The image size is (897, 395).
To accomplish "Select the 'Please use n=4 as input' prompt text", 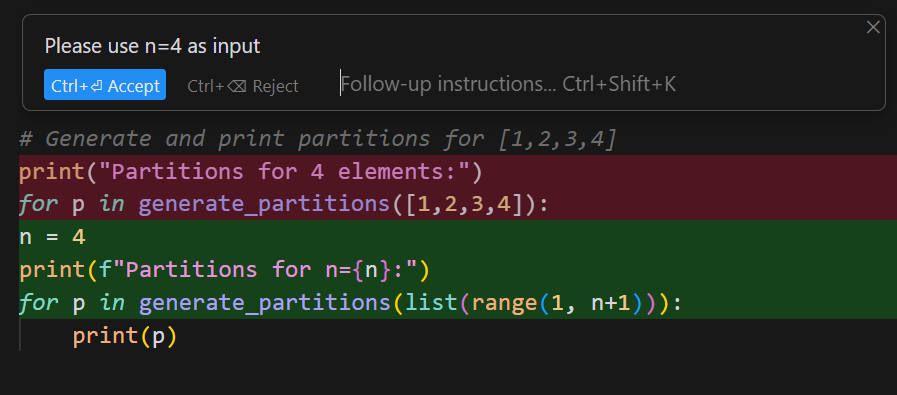I will (x=152, y=46).
